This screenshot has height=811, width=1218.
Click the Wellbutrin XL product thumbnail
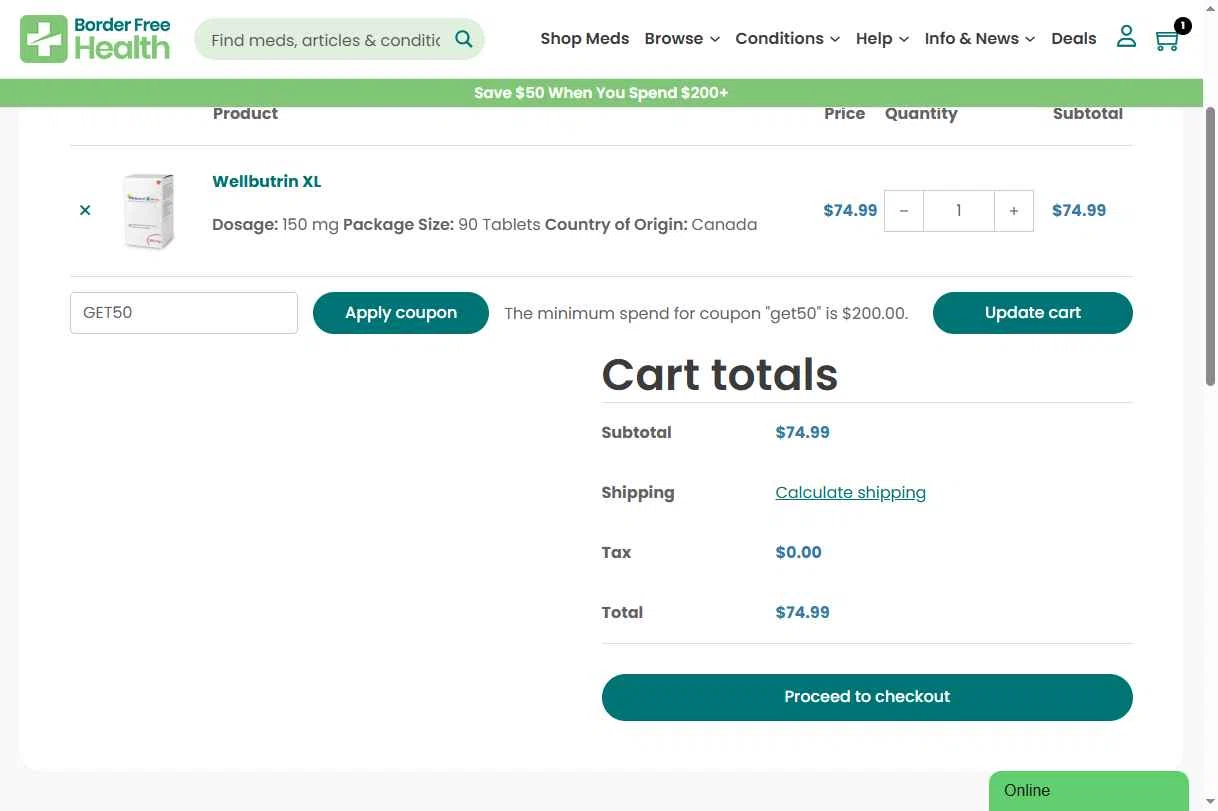148,211
